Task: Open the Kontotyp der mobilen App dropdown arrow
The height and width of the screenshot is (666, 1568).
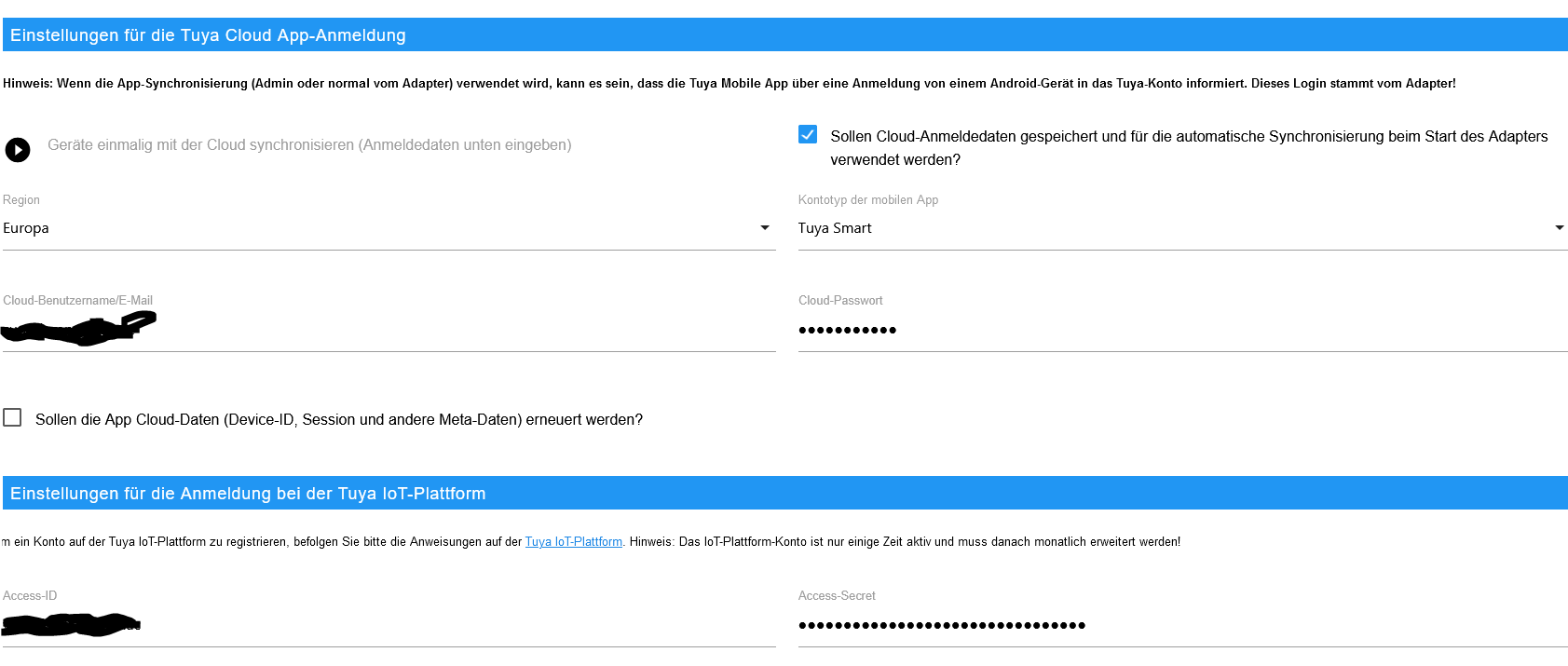Action: pos(1559,228)
